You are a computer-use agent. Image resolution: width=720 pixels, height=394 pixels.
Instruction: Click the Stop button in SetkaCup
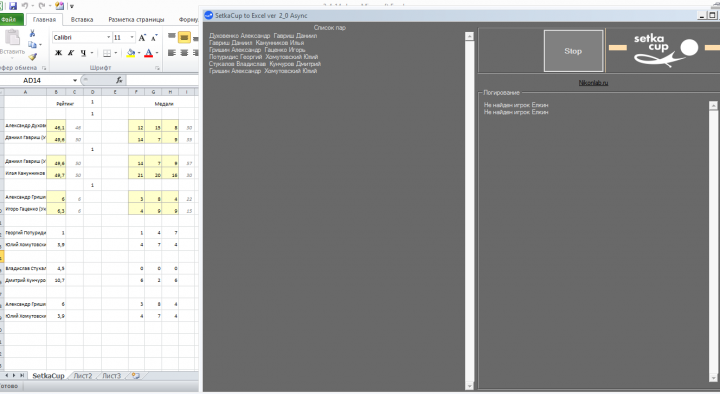pyautogui.click(x=573, y=51)
